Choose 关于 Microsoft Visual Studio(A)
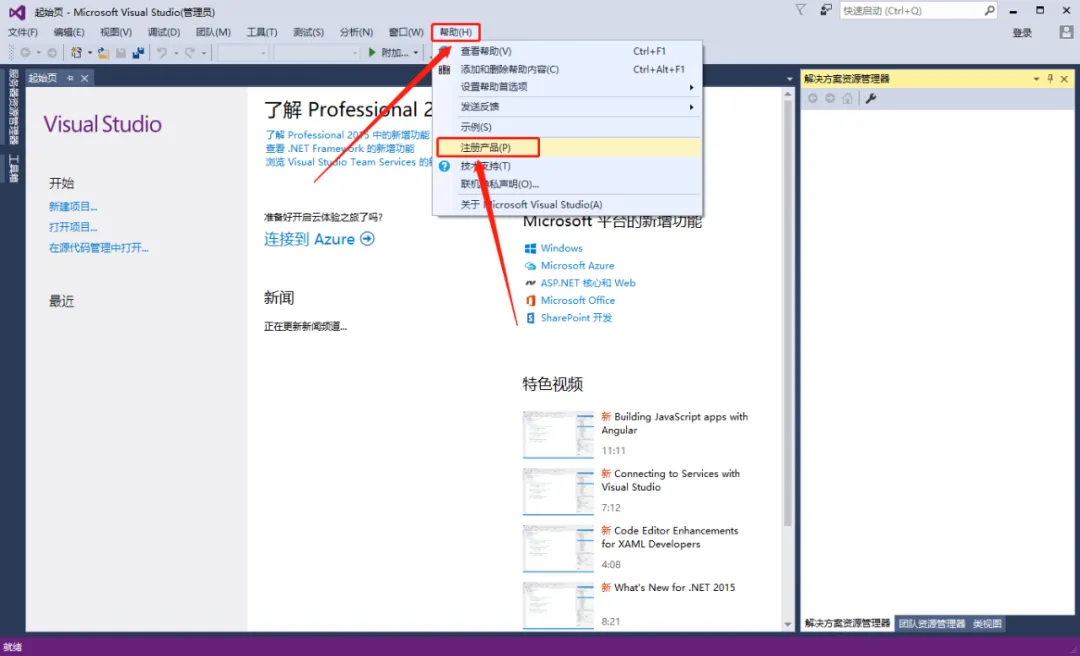This screenshot has height=656, width=1080. tap(568, 205)
